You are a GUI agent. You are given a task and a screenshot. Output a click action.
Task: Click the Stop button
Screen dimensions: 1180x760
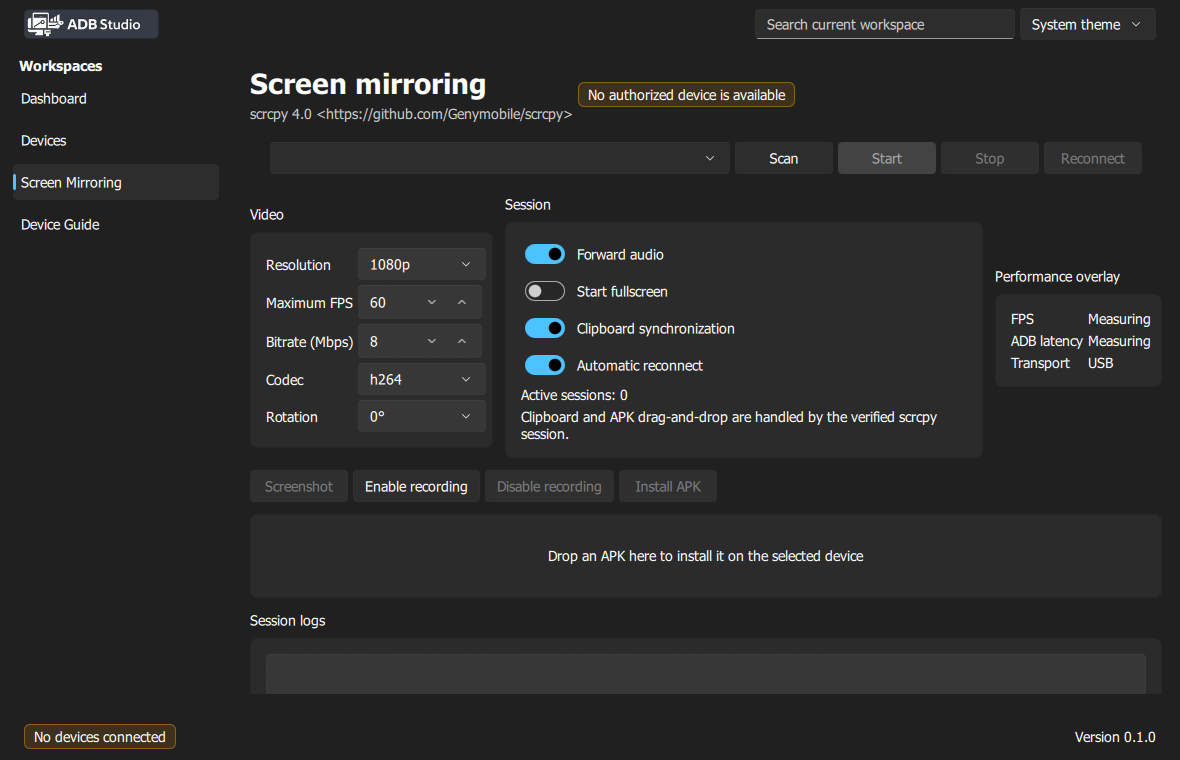990,158
